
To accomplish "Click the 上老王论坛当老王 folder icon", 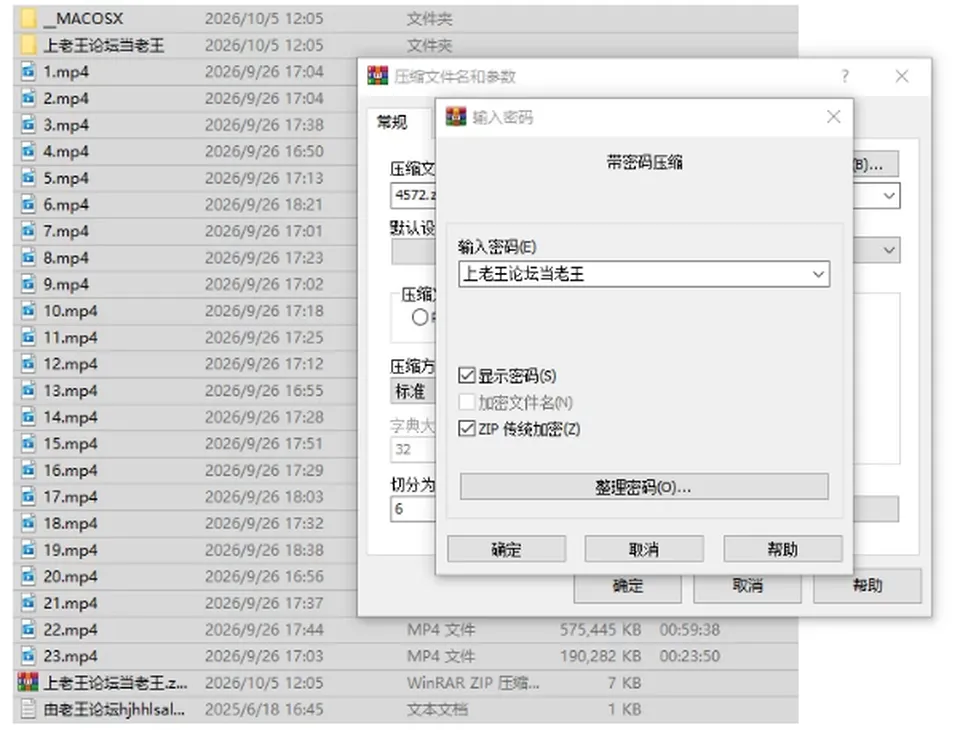I will pos(28,45).
